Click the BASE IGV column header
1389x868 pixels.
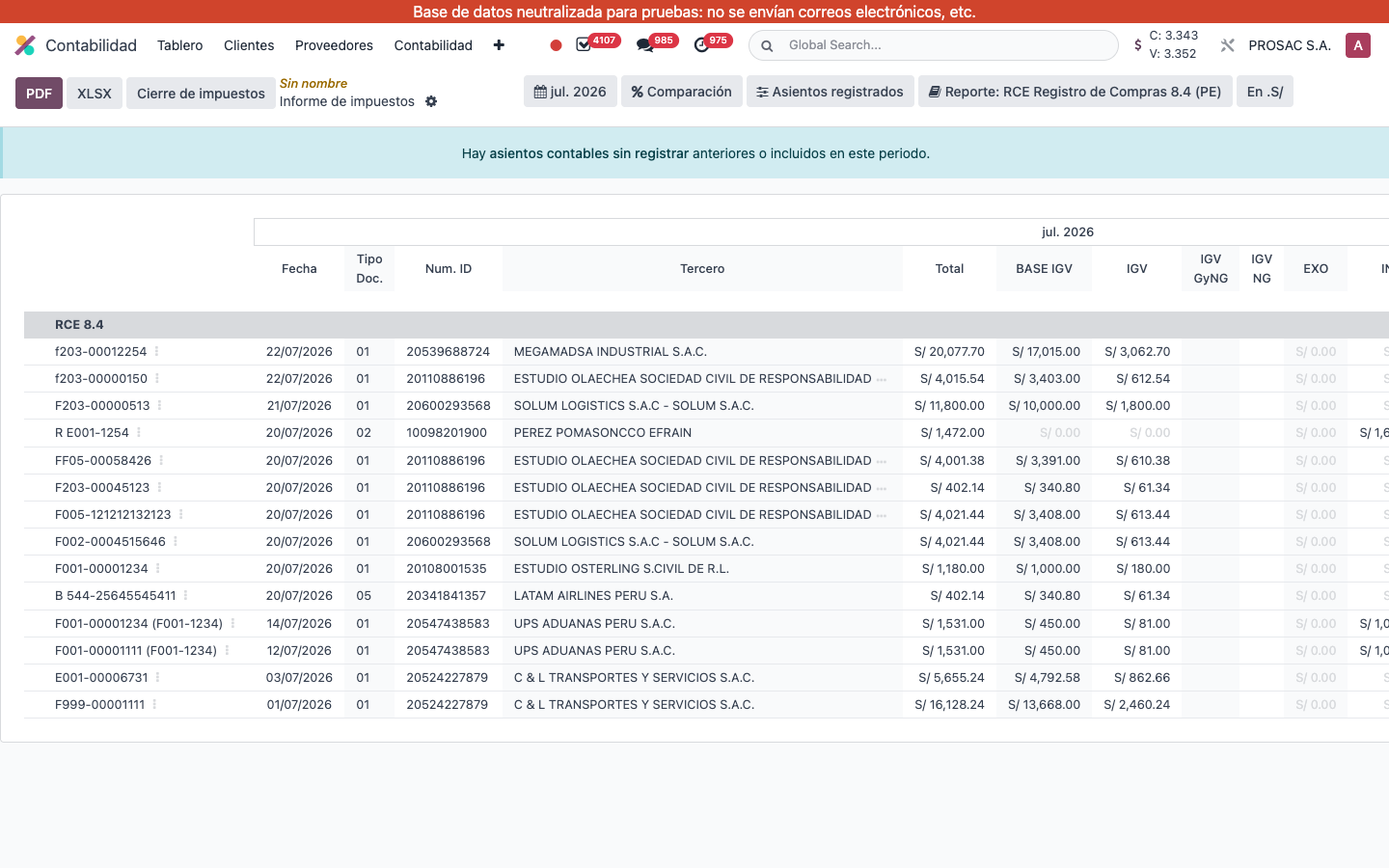pos(1044,269)
